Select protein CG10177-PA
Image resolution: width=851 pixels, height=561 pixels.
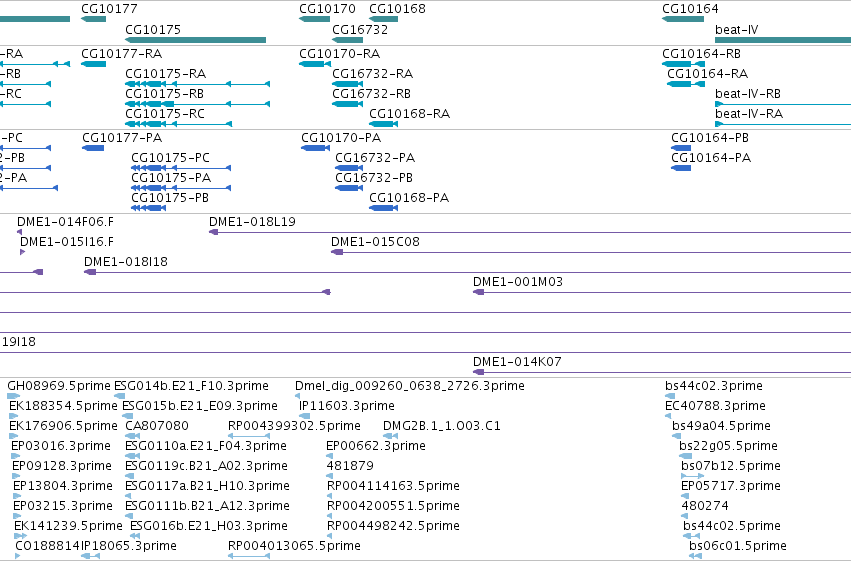pos(93,148)
